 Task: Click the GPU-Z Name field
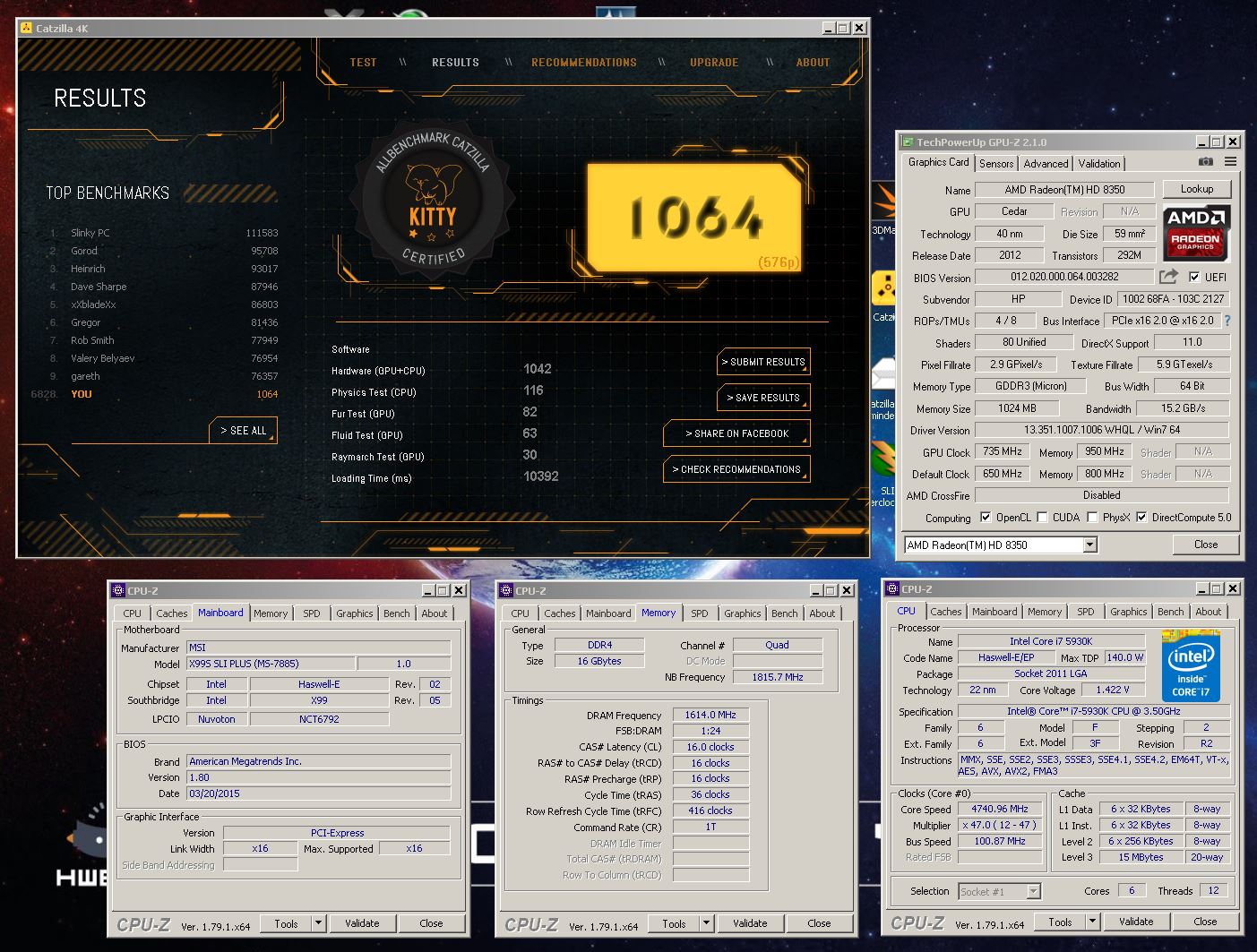point(1063,190)
